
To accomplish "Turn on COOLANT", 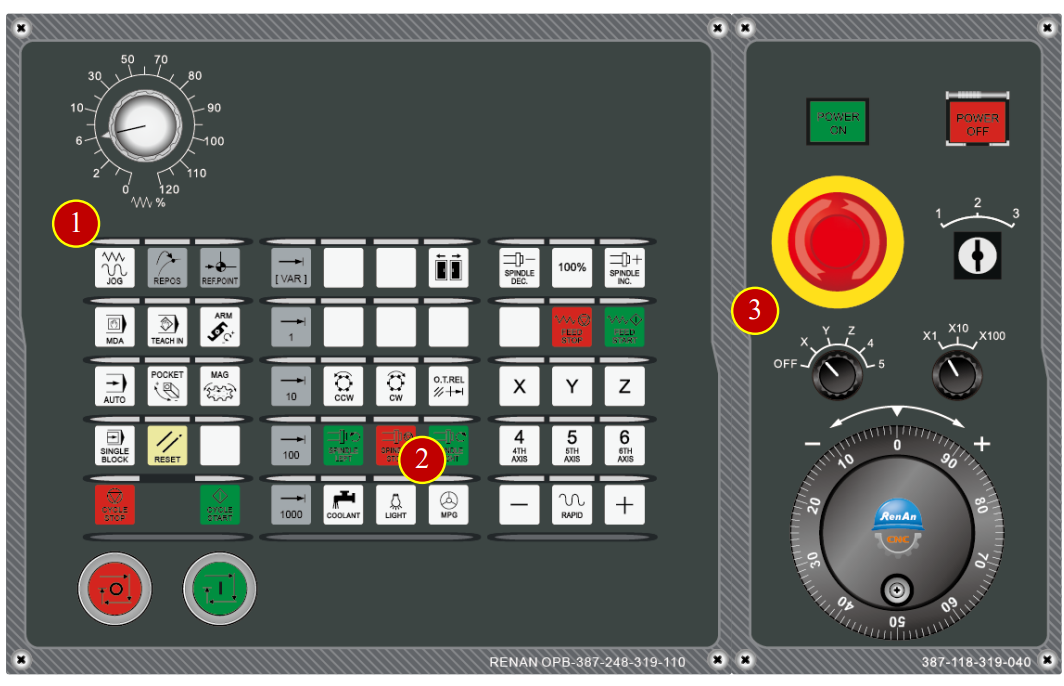I will (x=343, y=505).
